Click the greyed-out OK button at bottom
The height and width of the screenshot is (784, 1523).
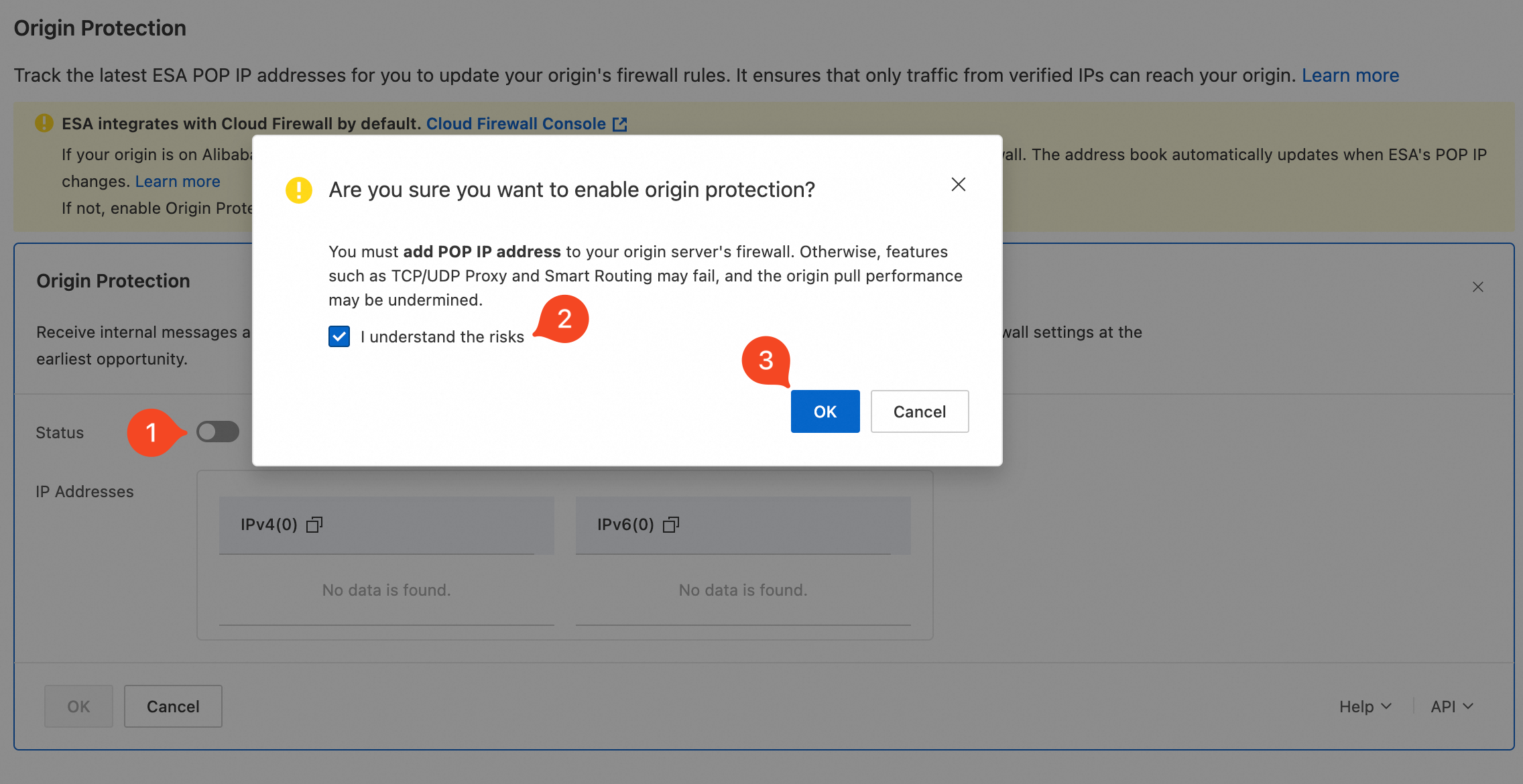coord(78,706)
